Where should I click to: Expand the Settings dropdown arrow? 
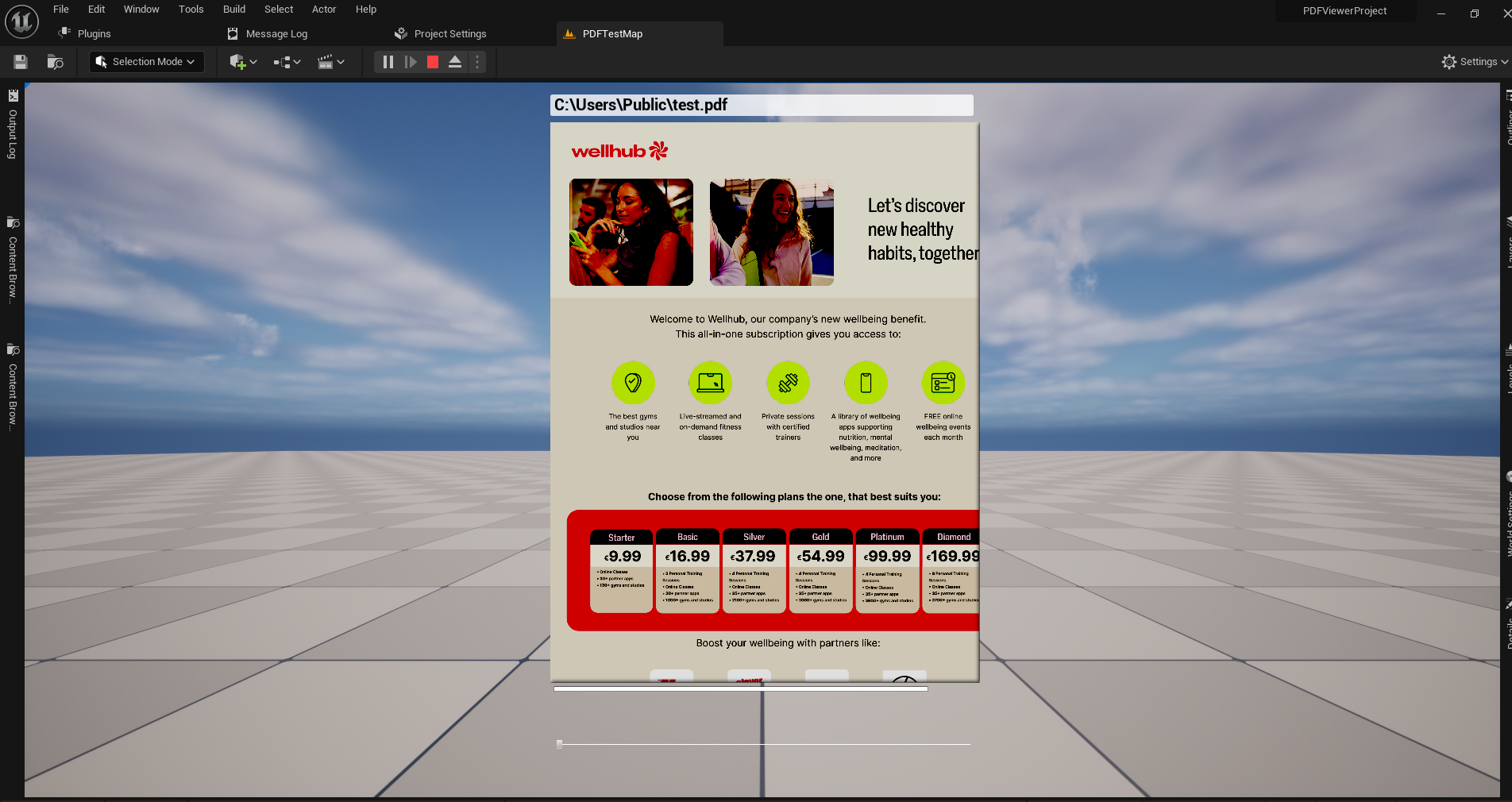click(1504, 62)
